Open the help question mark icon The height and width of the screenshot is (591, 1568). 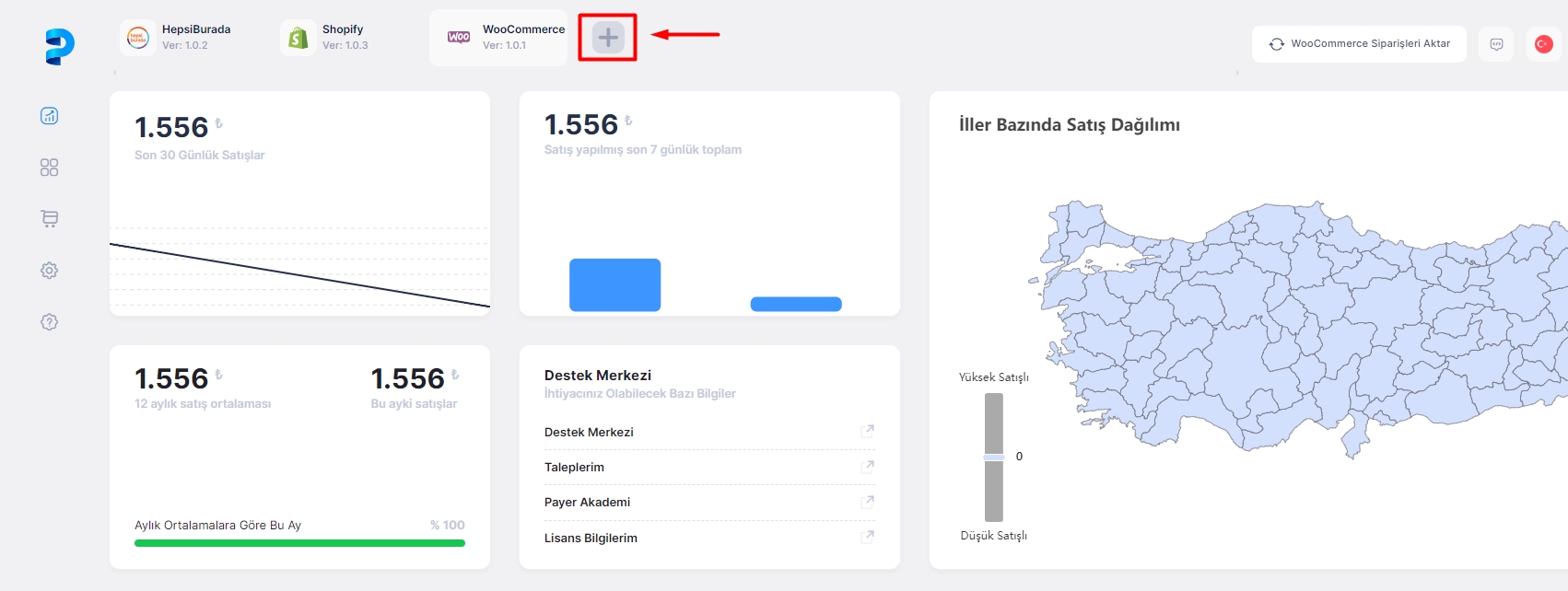(x=50, y=322)
